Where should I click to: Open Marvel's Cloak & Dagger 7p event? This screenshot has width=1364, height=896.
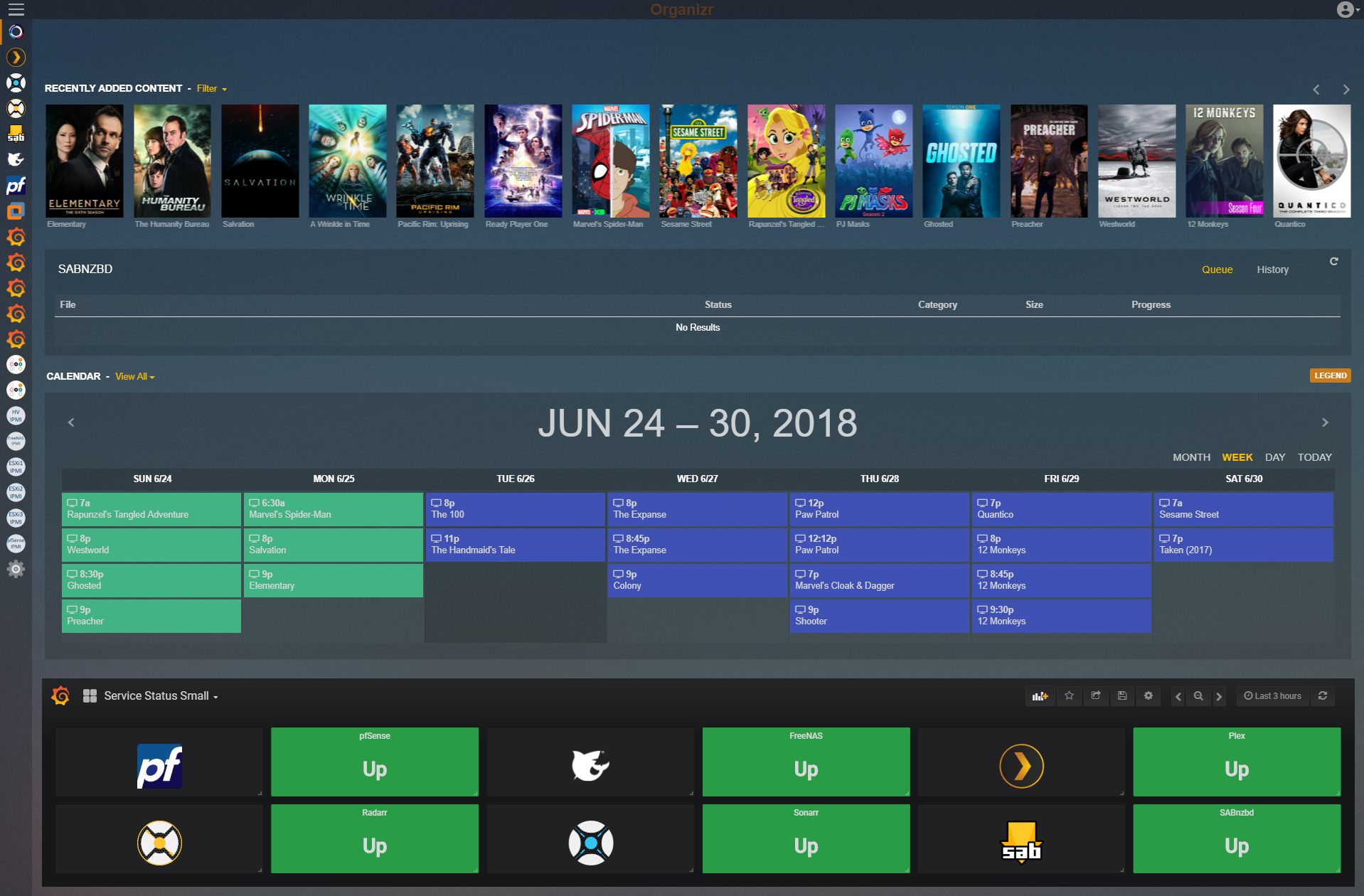880,580
